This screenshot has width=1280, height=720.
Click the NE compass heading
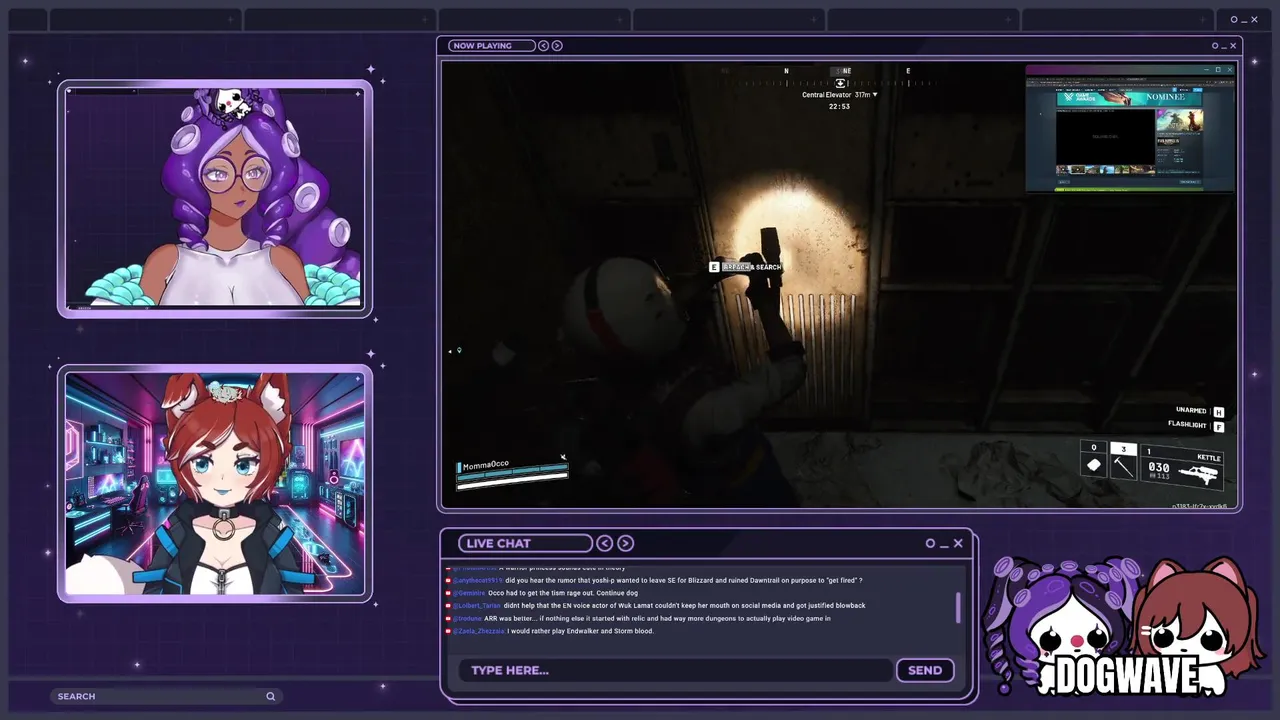tap(847, 71)
